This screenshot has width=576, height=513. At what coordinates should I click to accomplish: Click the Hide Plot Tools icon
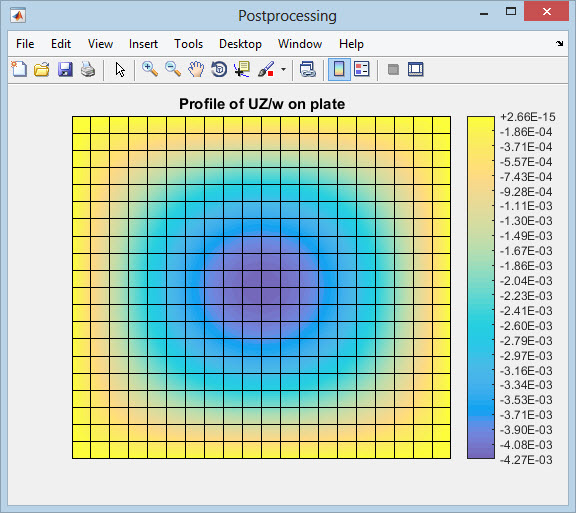coord(393,69)
